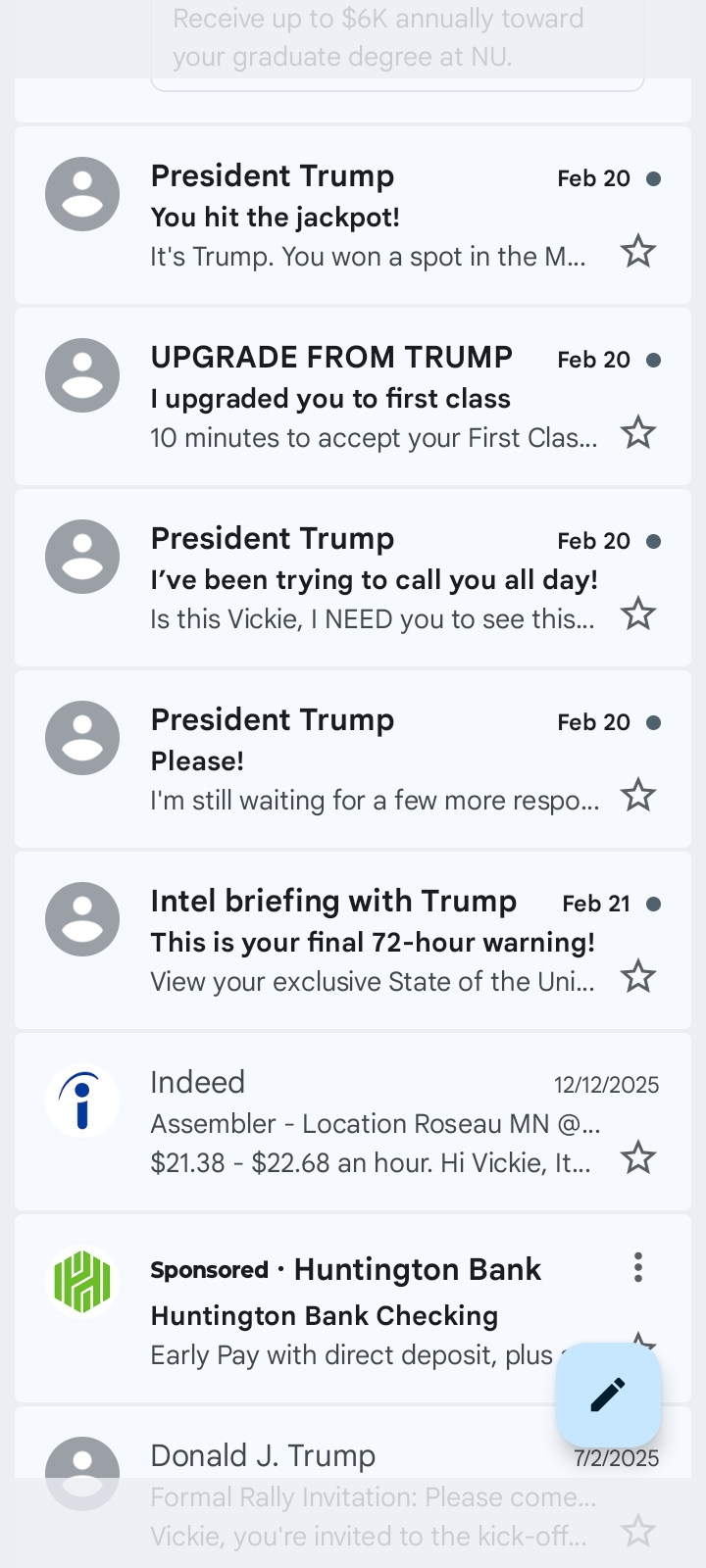Select avatar of UPGRADE FROM TRUMP email
Image resolution: width=706 pixels, height=1568 pixels.
pyautogui.click(x=82, y=375)
